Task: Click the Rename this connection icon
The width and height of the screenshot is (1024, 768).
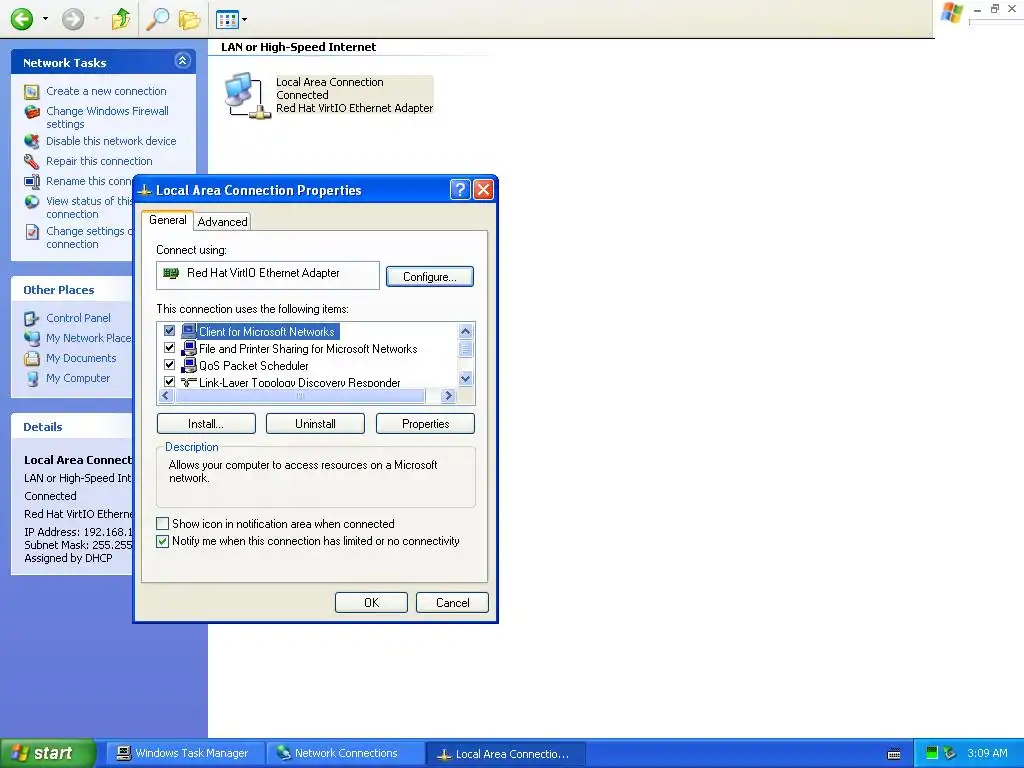Action: coord(31,182)
